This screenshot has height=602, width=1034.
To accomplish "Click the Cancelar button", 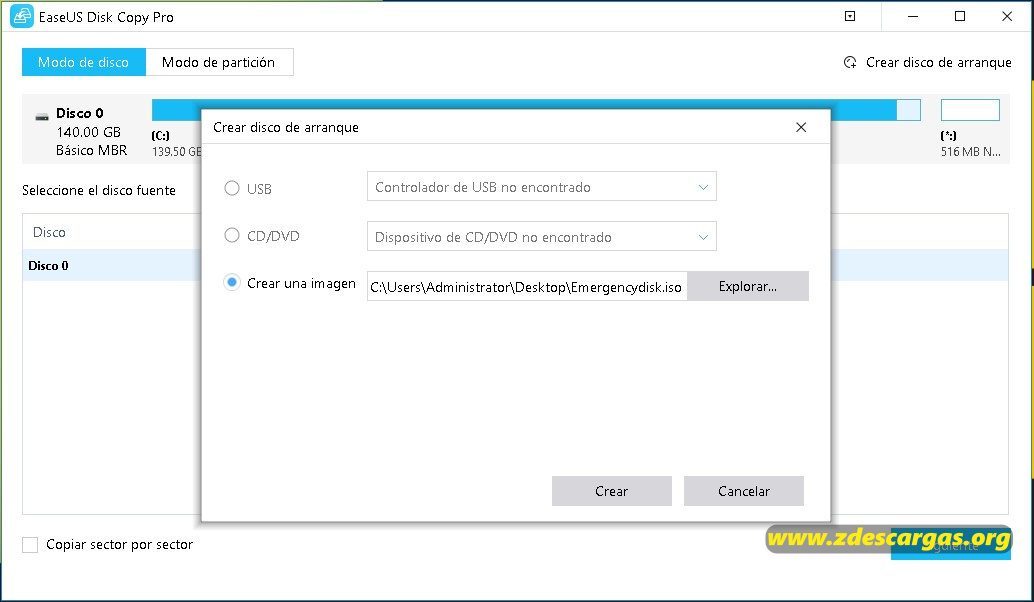I will point(744,491).
